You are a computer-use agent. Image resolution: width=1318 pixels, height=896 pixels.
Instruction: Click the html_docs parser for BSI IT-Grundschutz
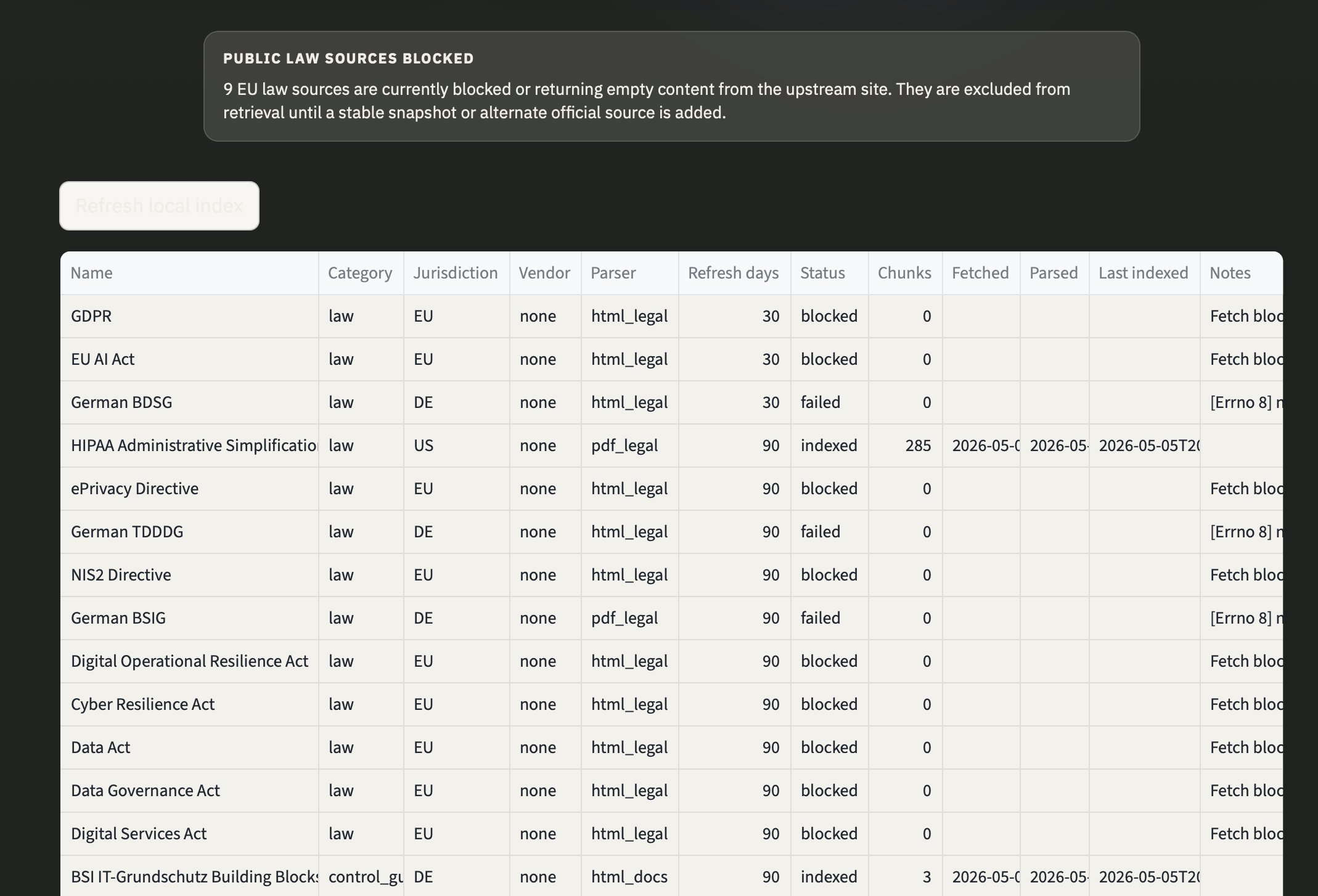tap(629, 877)
